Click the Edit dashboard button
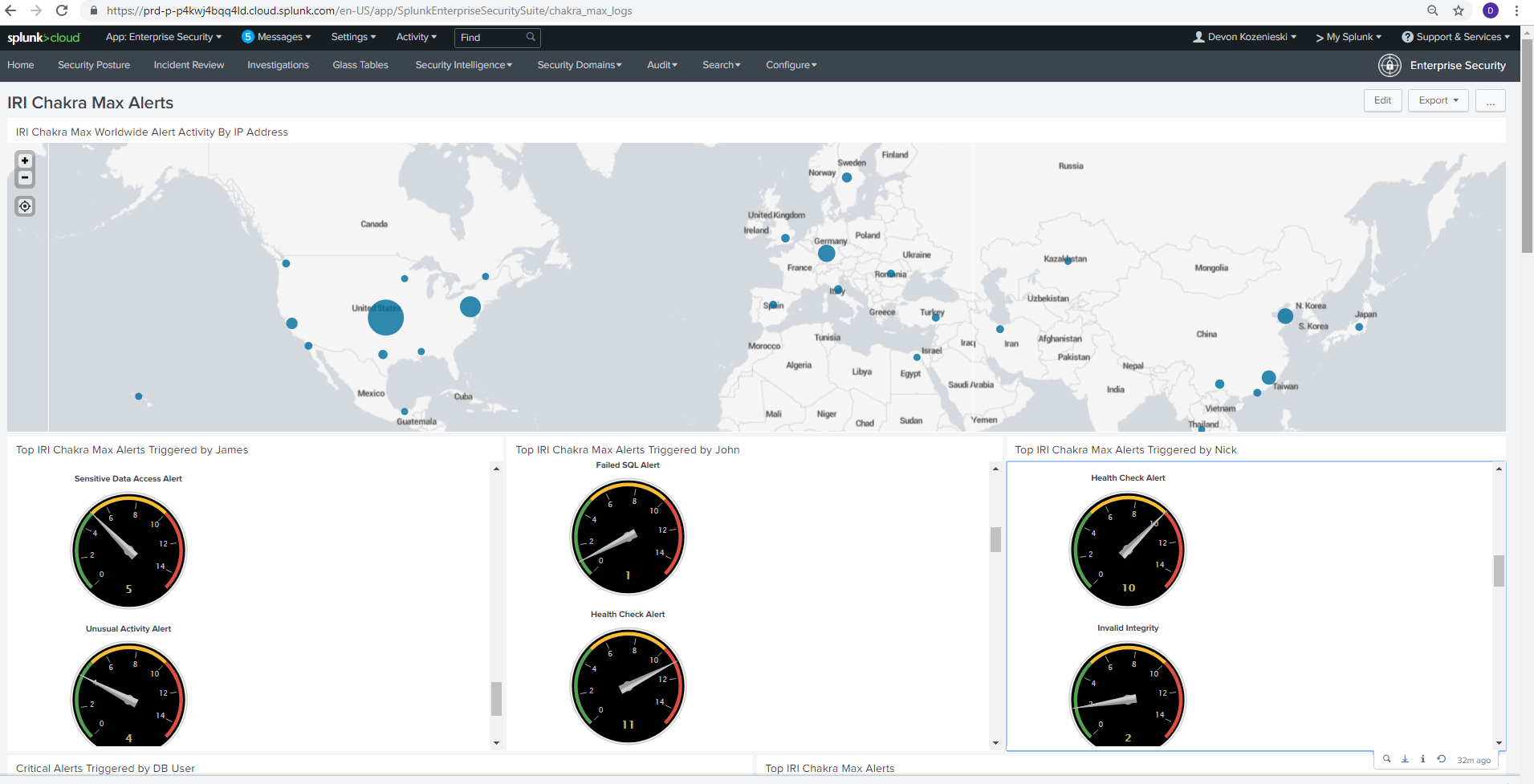The image size is (1534, 784). [1382, 100]
